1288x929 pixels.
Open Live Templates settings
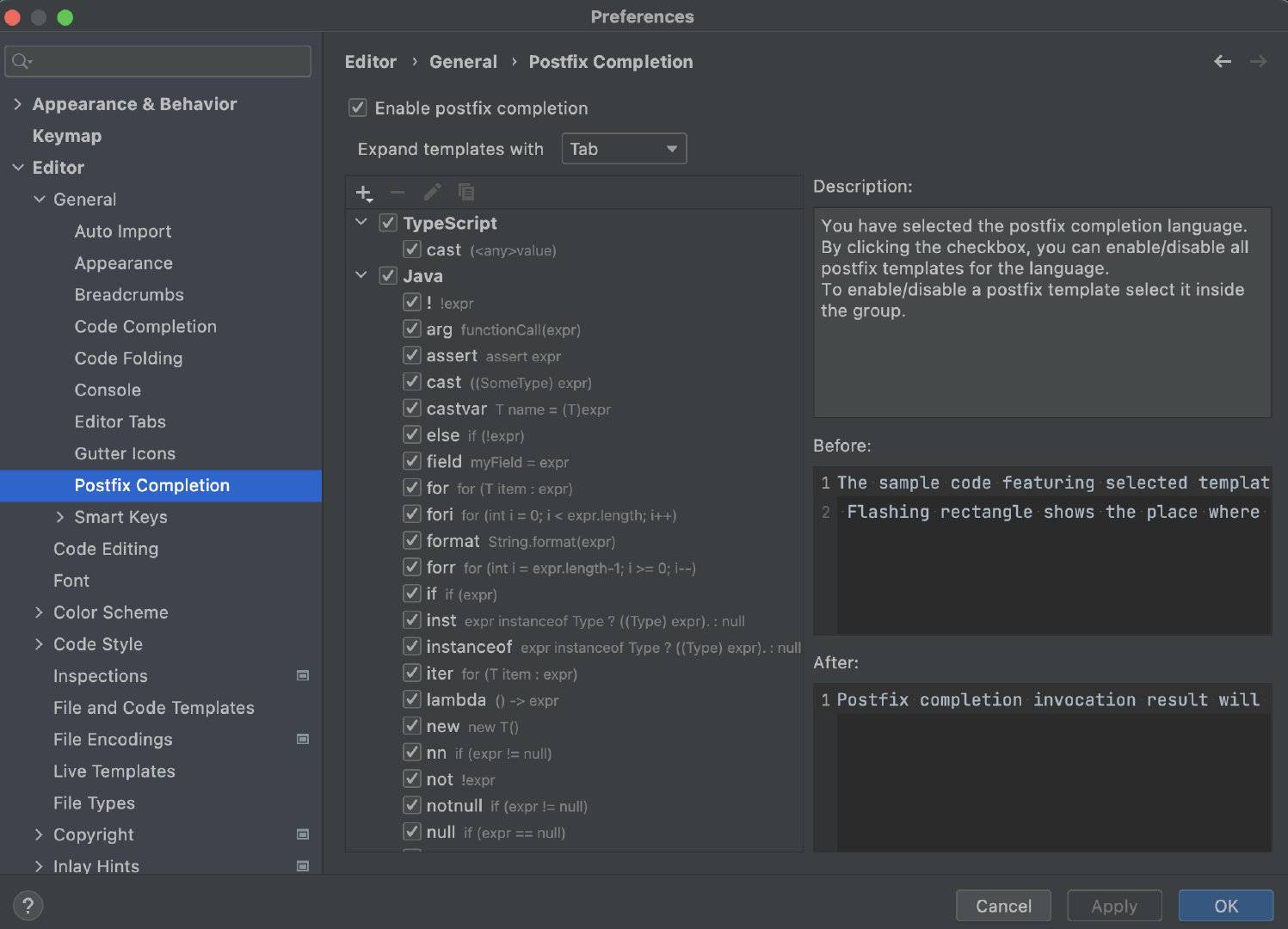114,772
